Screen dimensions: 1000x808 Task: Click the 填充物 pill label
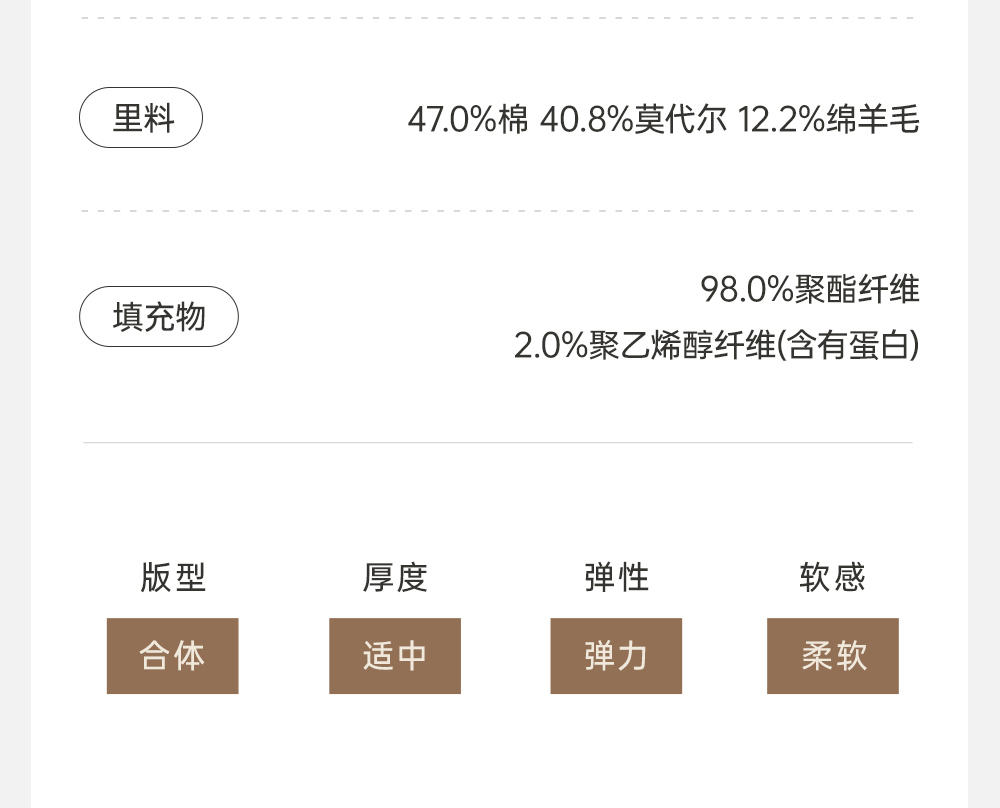159,317
